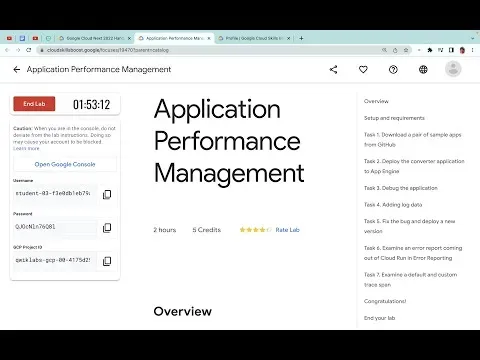Close the Profile Google Cloud Skills tab
Screen dimensions: 480x360
click(289, 38)
